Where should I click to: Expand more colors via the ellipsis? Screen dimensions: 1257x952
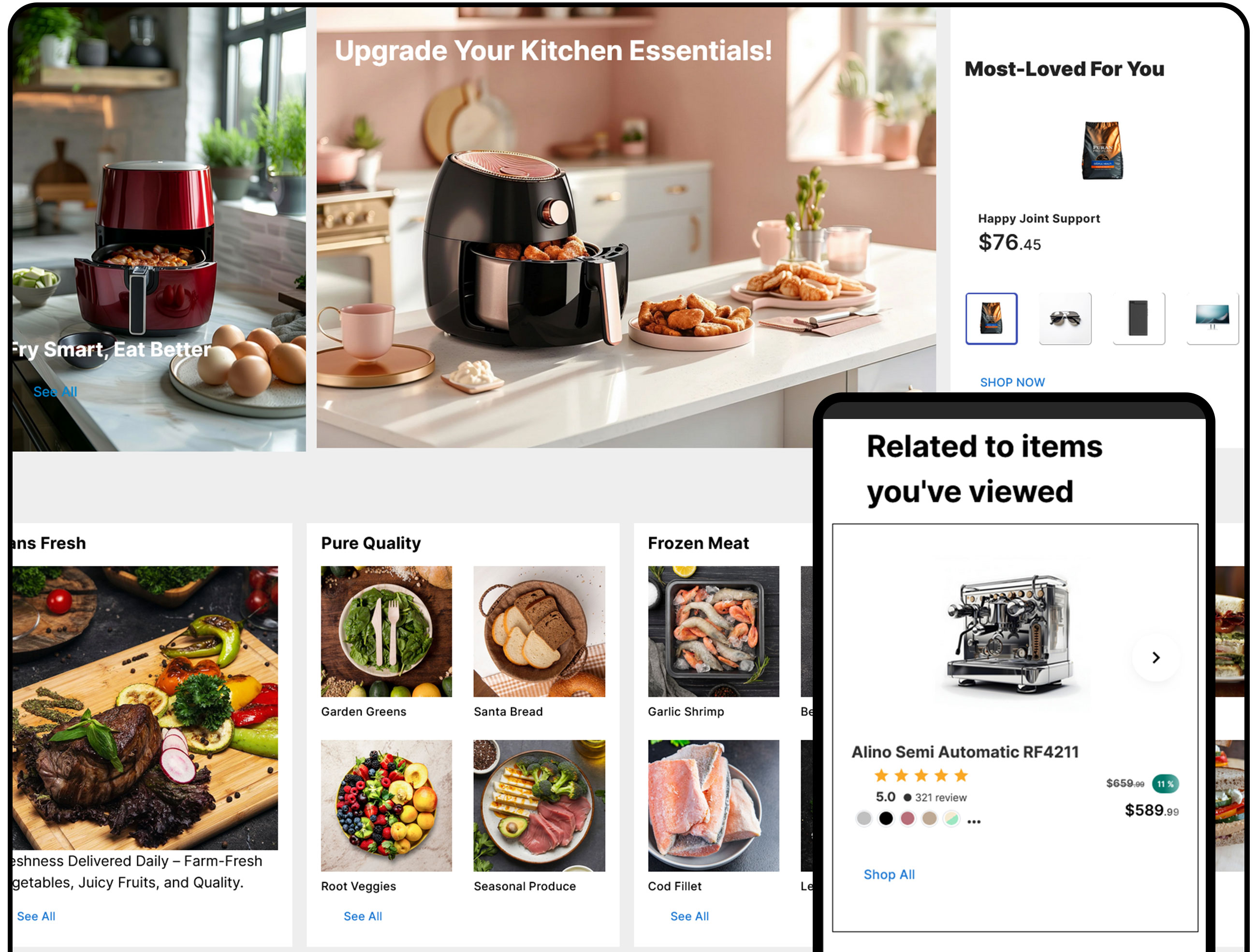(973, 821)
